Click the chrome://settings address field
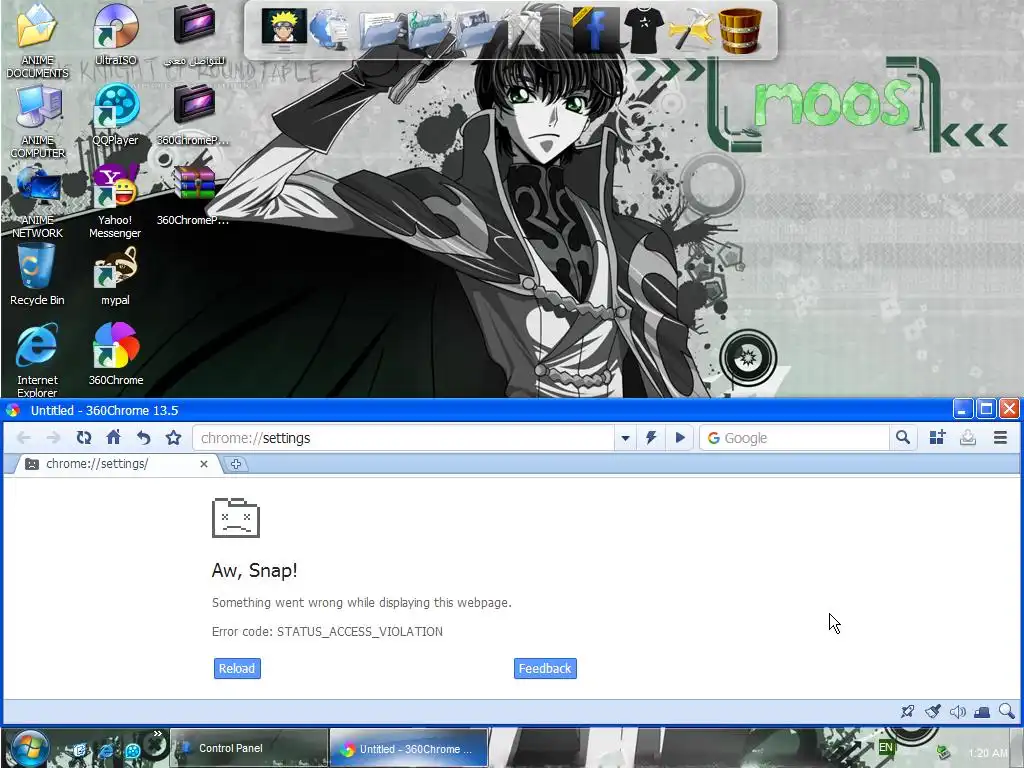Image resolution: width=1024 pixels, height=768 pixels. pos(403,438)
